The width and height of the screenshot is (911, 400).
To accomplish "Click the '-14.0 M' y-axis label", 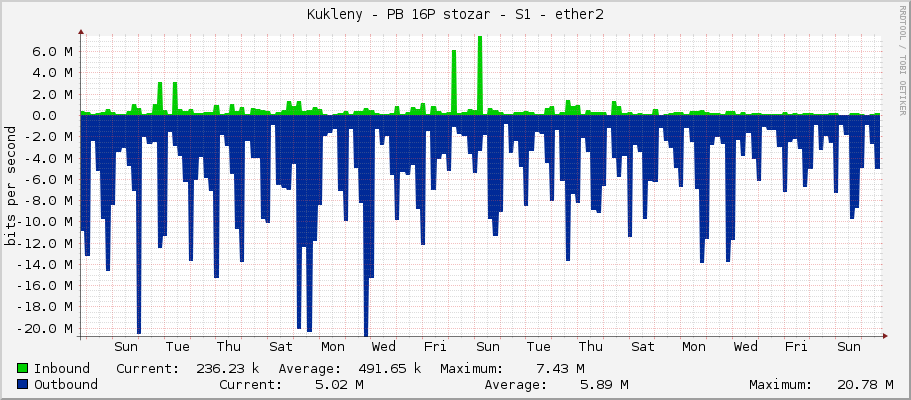I will pyautogui.click(x=45, y=265).
